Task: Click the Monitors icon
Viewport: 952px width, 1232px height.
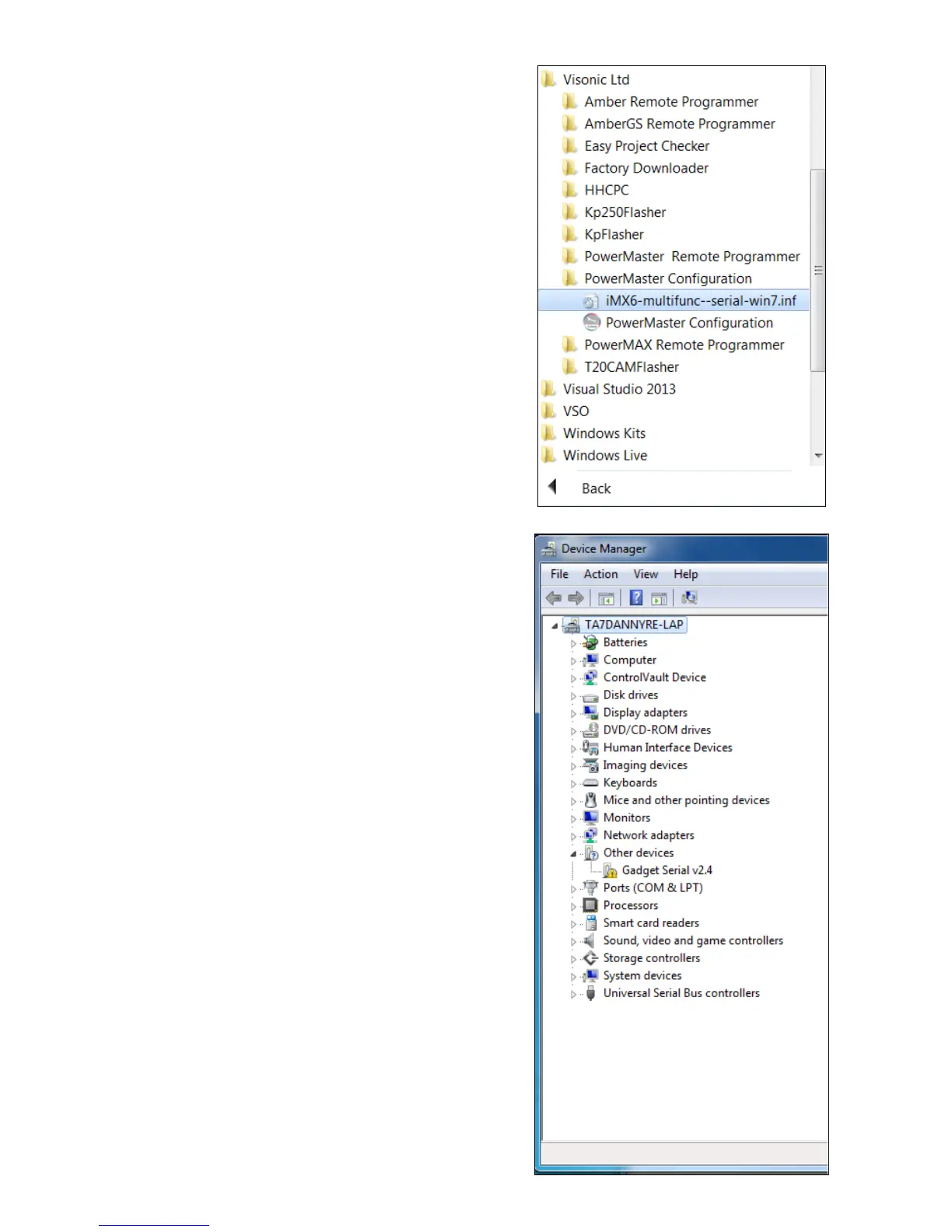Action: 590,818
